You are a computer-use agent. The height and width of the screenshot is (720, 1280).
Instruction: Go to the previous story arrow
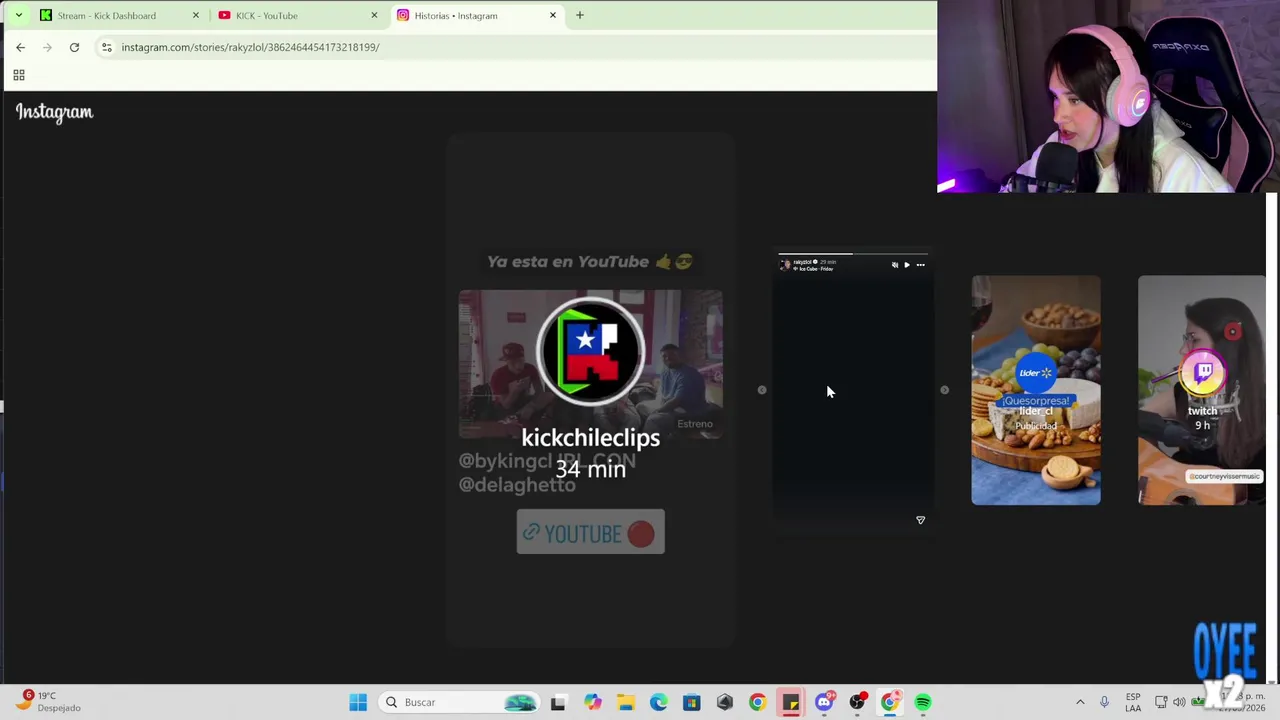(762, 390)
